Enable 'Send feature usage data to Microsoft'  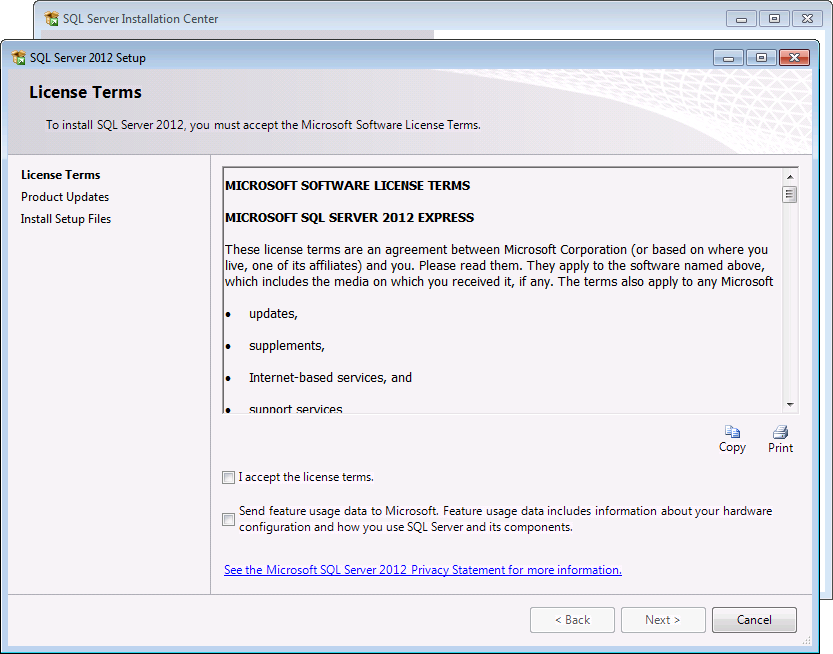tap(228, 519)
